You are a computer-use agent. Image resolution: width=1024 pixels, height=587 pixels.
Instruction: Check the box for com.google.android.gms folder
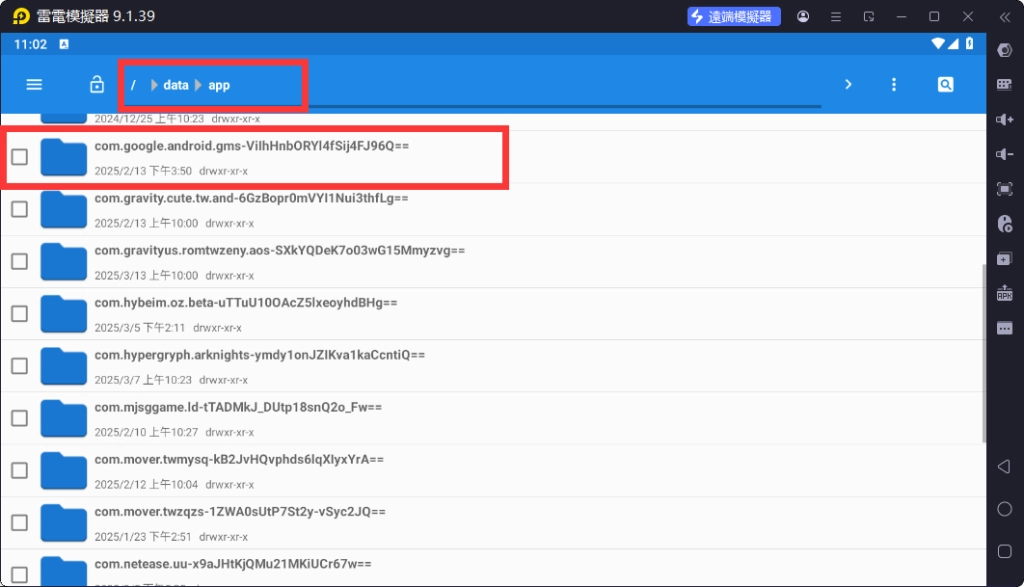click(x=20, y=157)
